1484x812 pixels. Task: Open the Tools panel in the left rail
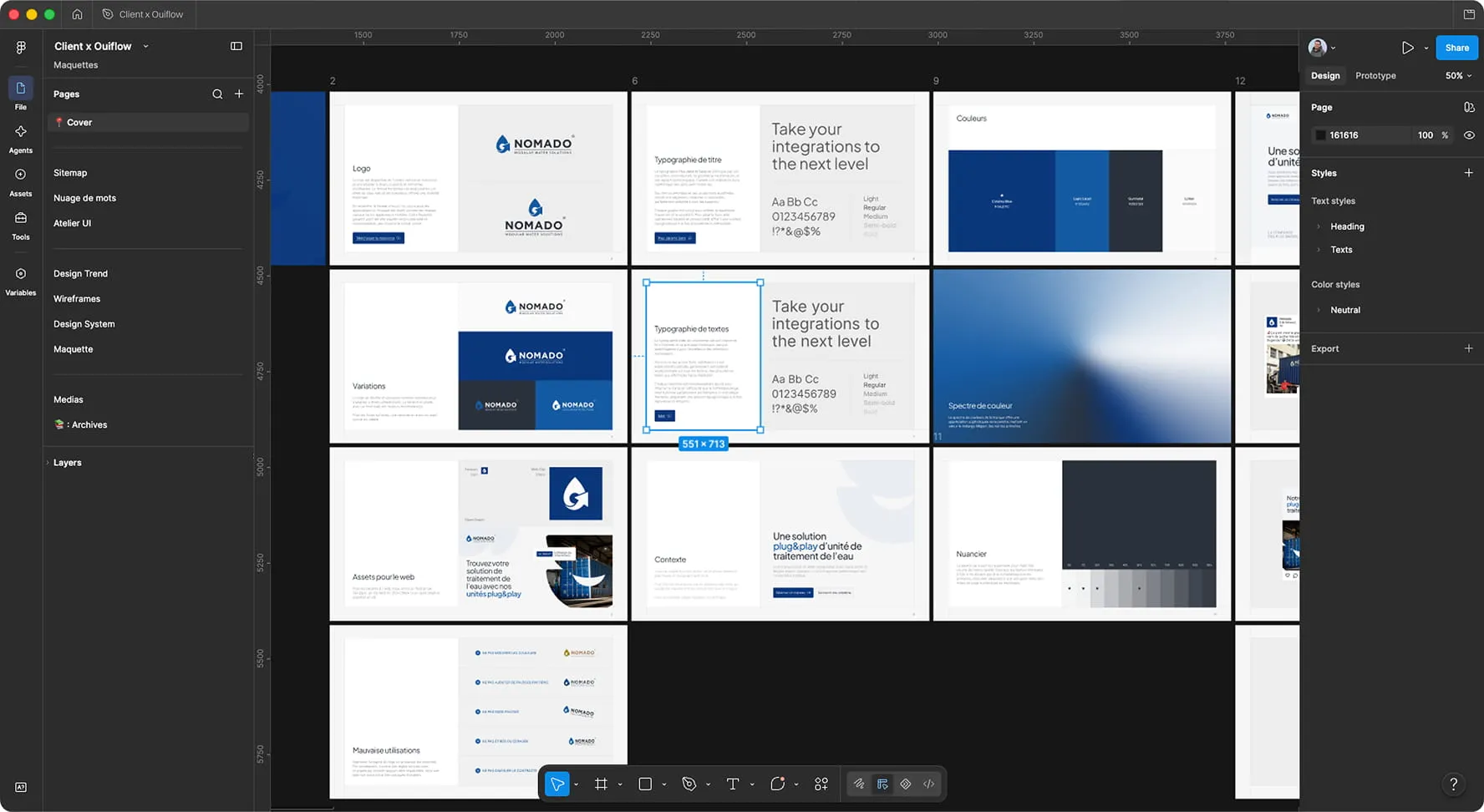click(21, 226)
